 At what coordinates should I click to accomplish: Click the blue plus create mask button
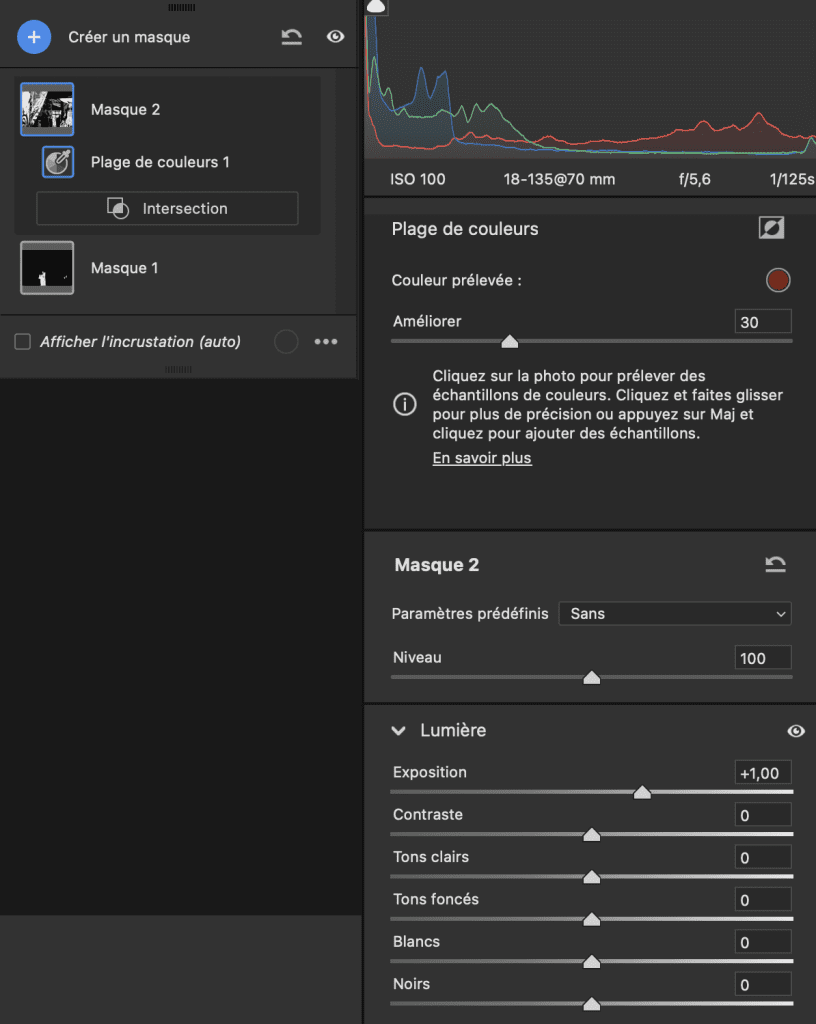point(34,37)
